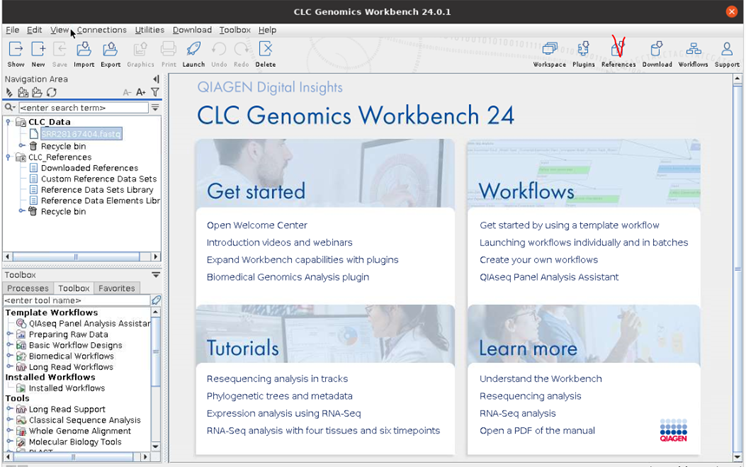Collapse the CLC_Data tree node
Viewport: 746px width, 467px height.
click(8, 122)
